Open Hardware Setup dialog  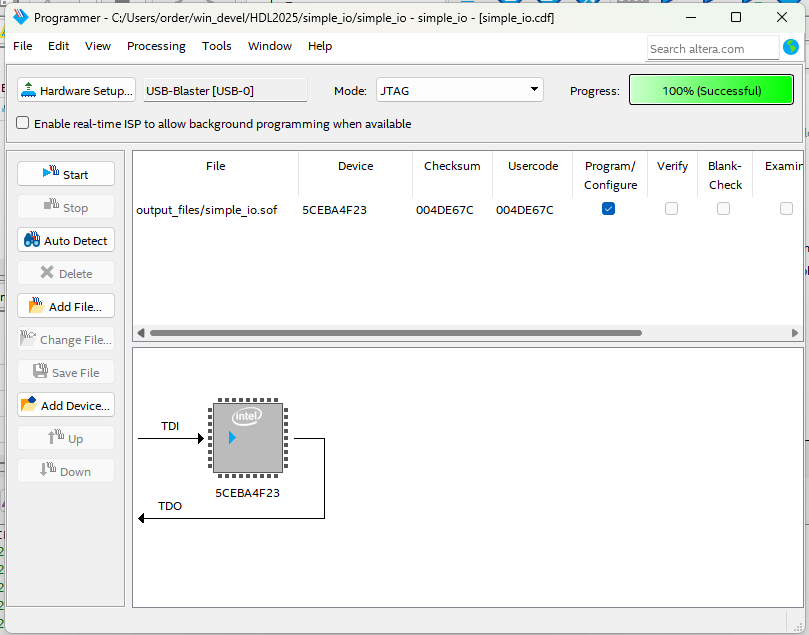coord(76,91)
